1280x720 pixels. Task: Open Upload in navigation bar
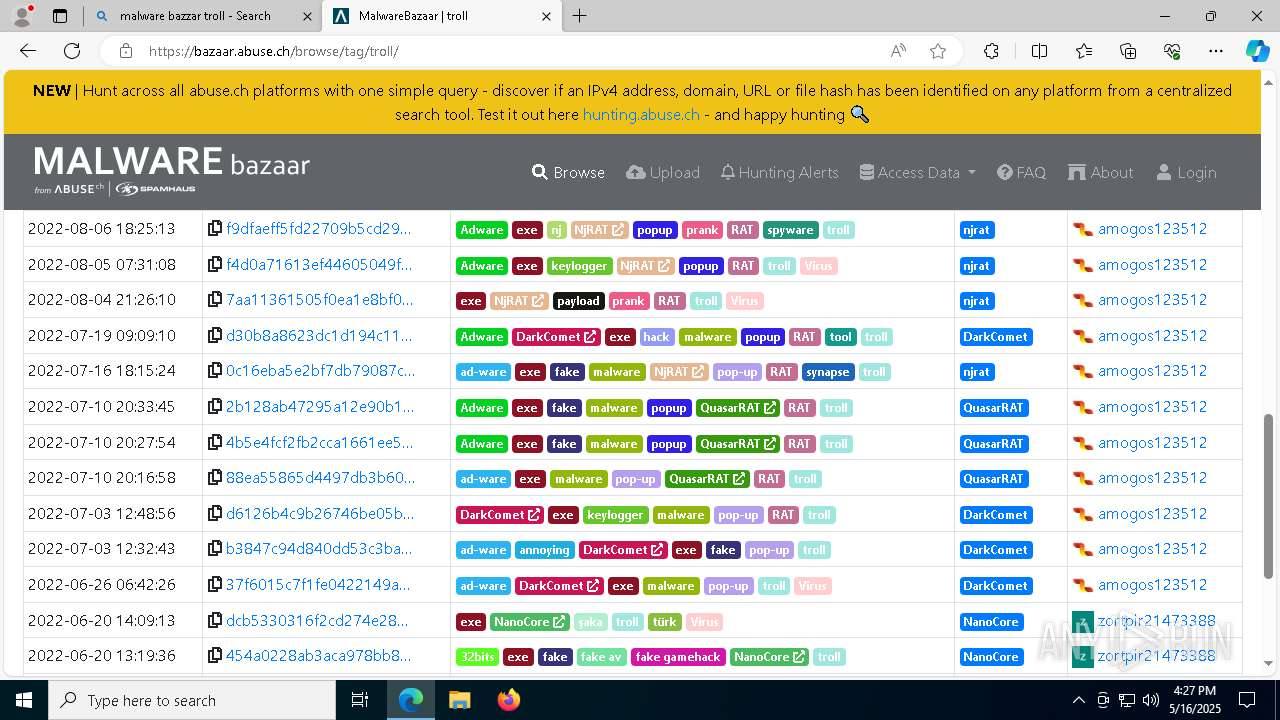[663, 172]
